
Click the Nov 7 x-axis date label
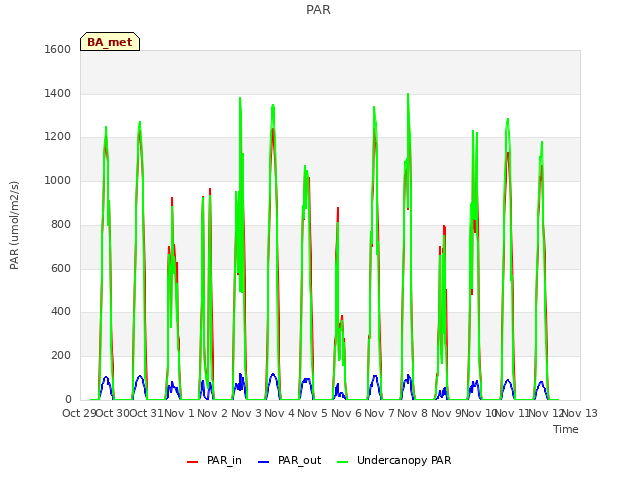point(380,413)
